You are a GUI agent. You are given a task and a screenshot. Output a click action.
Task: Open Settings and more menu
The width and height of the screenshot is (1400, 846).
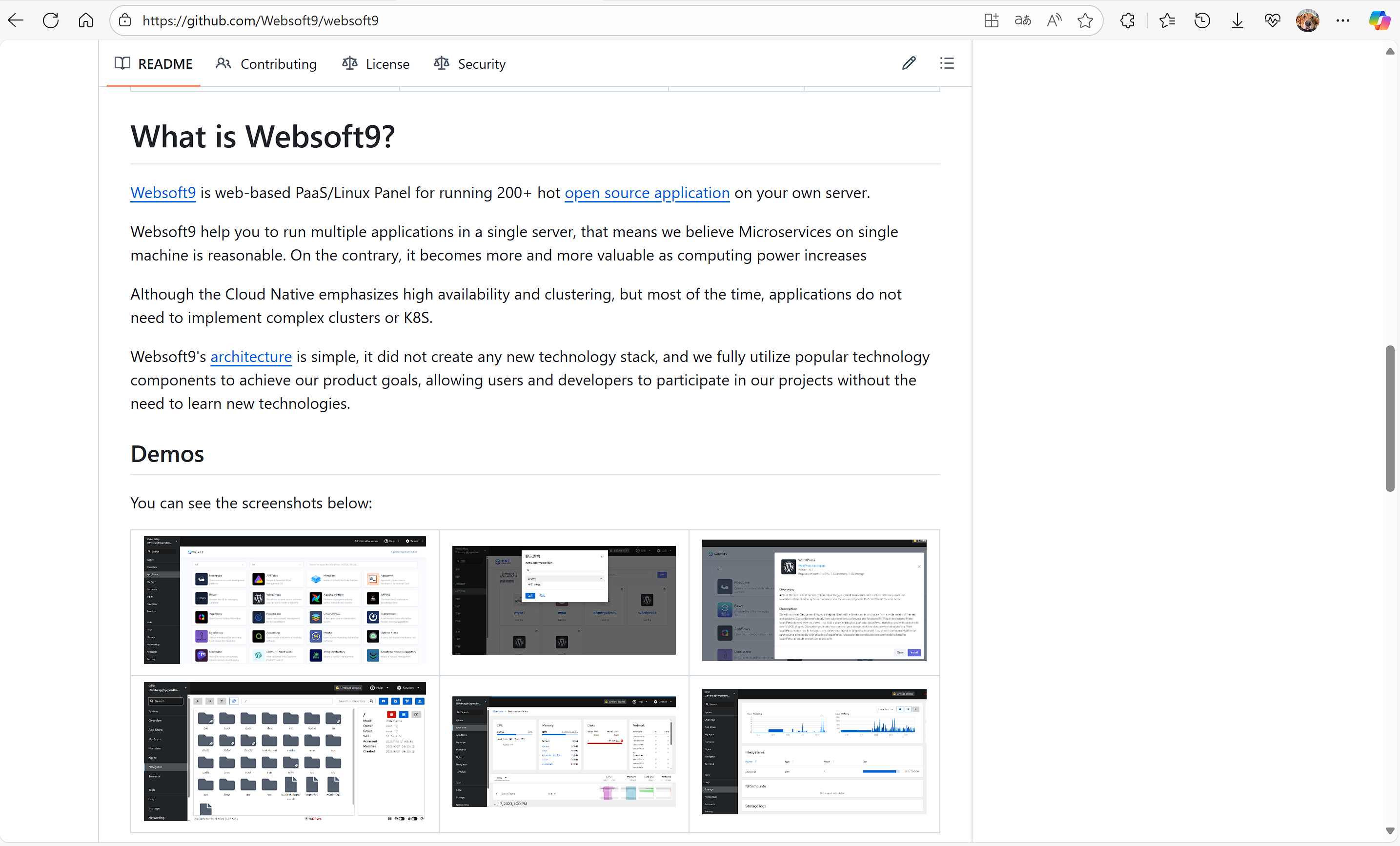[x=1343, y=20]
